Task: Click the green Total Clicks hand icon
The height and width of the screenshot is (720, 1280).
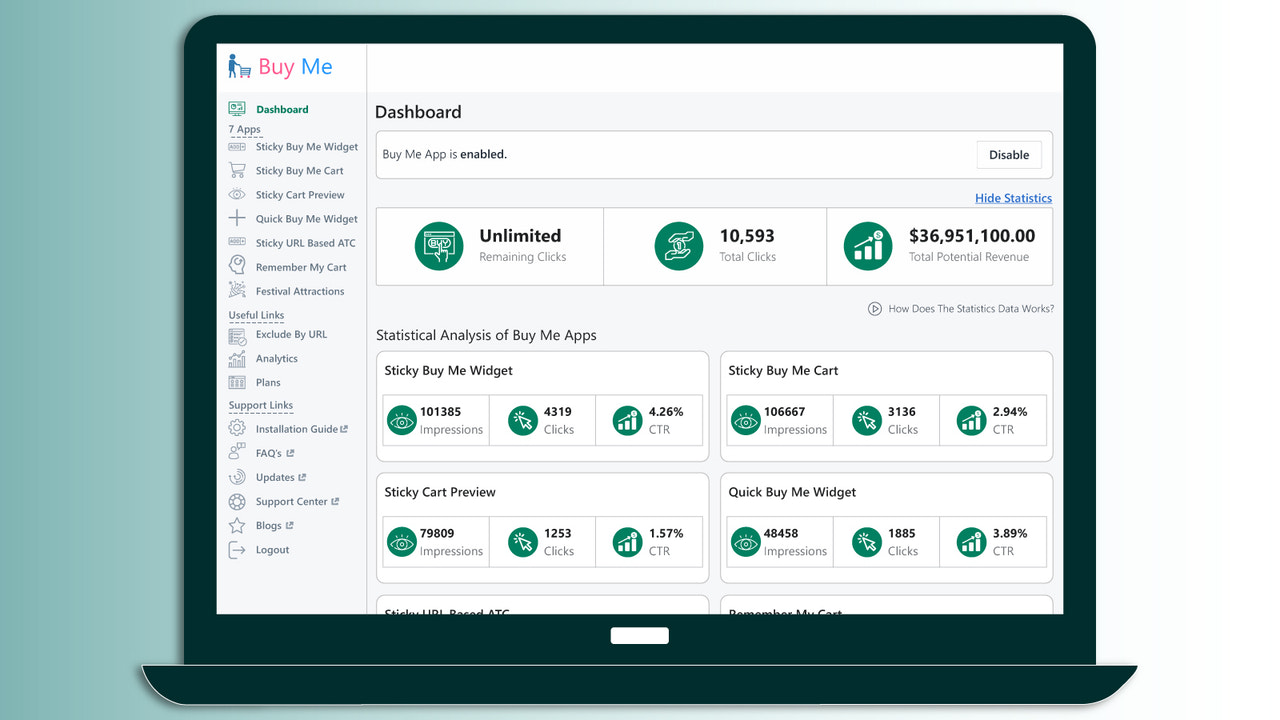Action: pos(679,246)
